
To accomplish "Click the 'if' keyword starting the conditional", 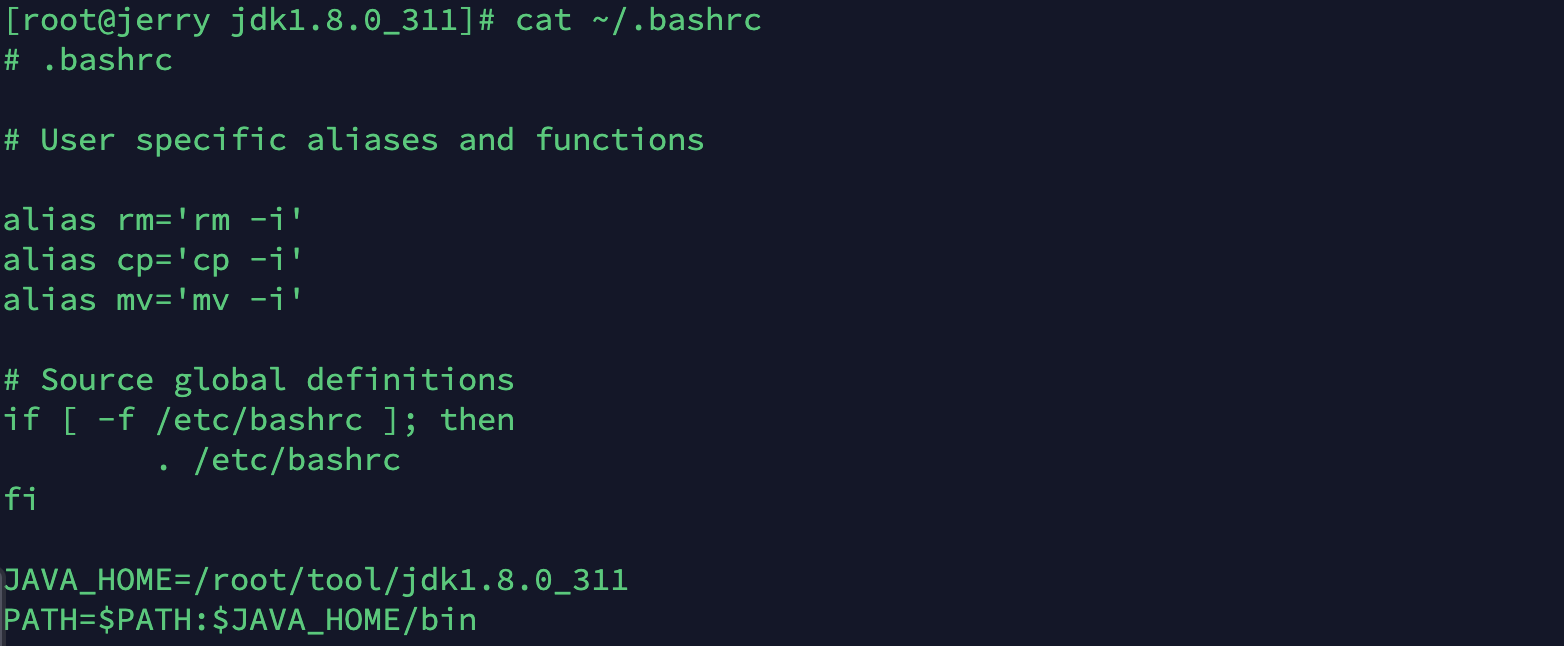I will (22, 420).
